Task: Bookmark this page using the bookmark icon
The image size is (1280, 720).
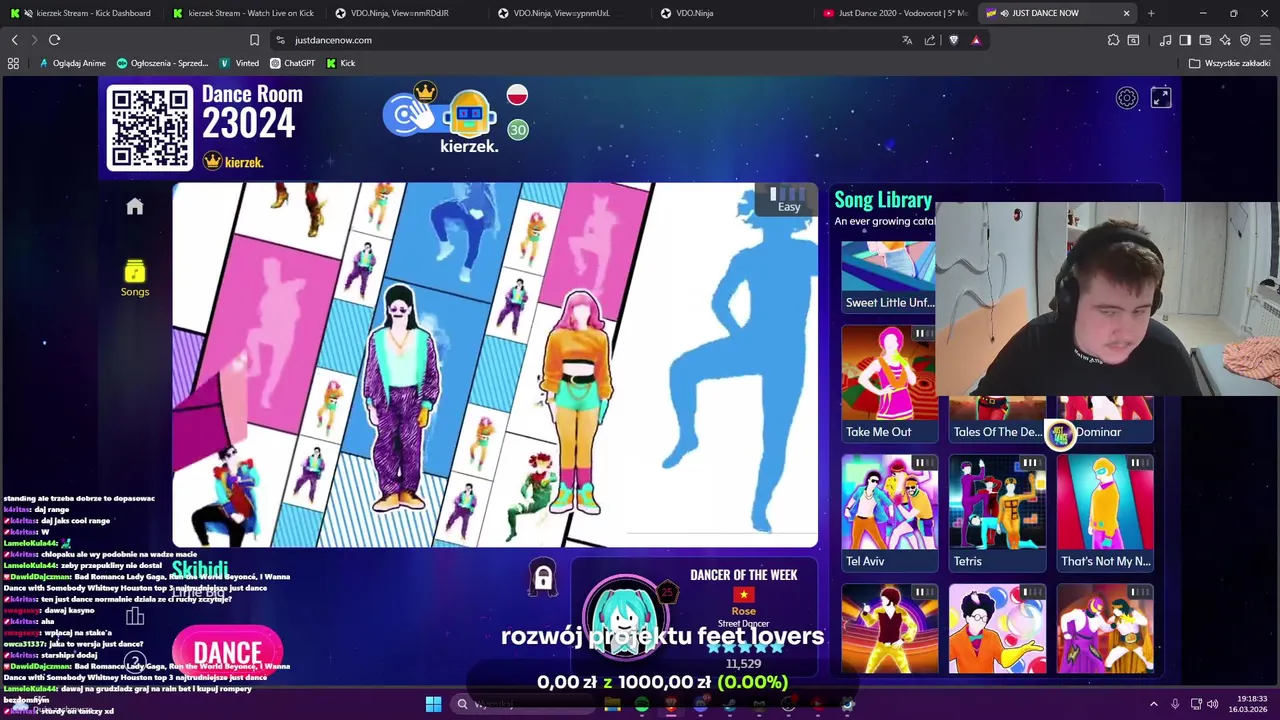Action: pyautogui.click(x=255, y=40)
